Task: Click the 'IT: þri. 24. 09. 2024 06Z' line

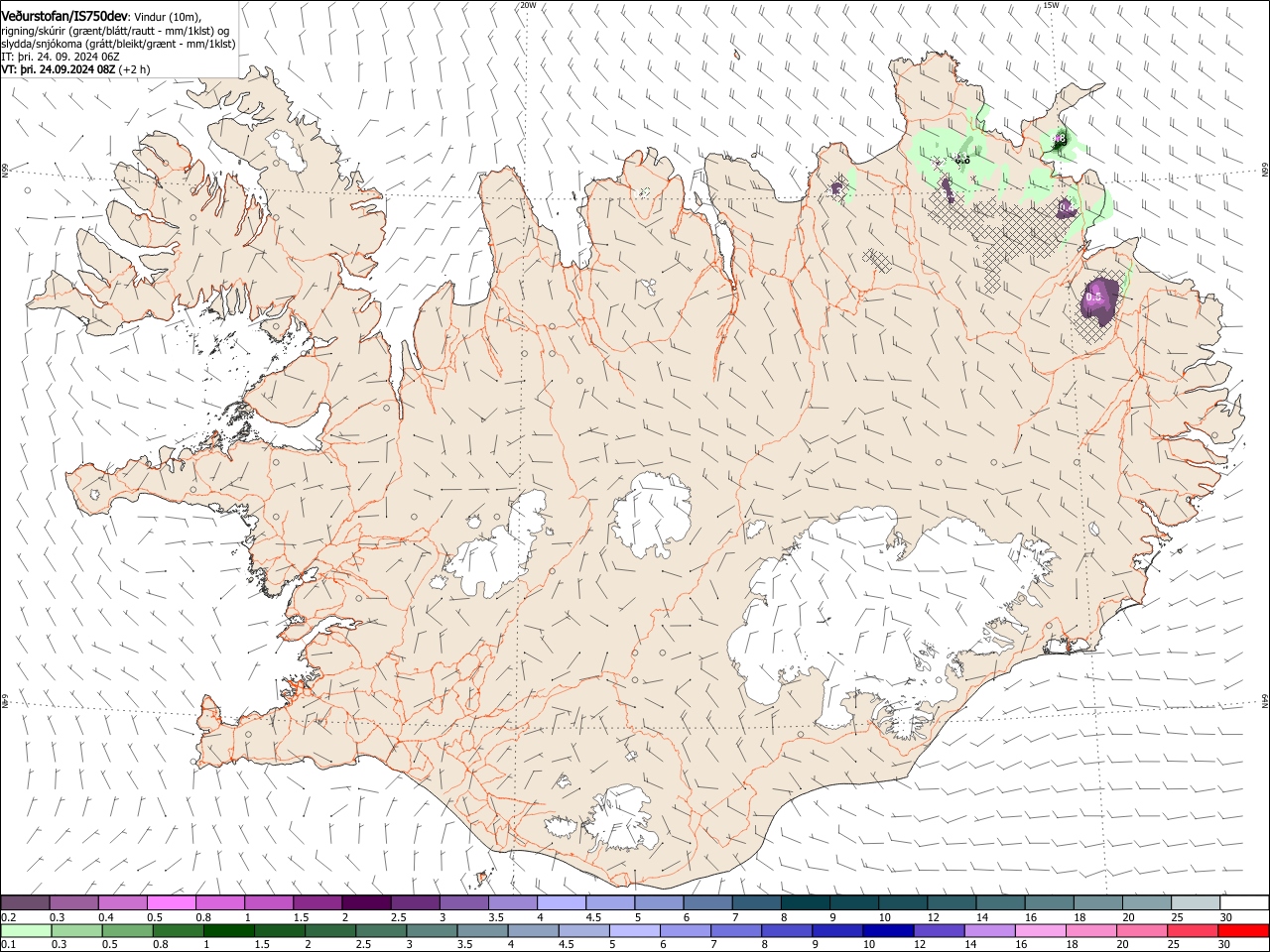Action: click(61, 57)
